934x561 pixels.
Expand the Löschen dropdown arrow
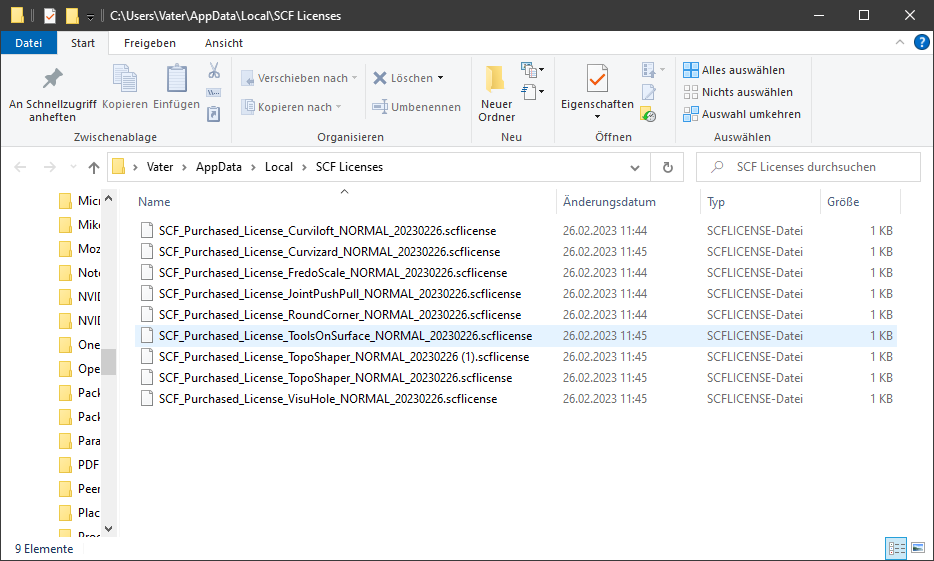point(440,78)
